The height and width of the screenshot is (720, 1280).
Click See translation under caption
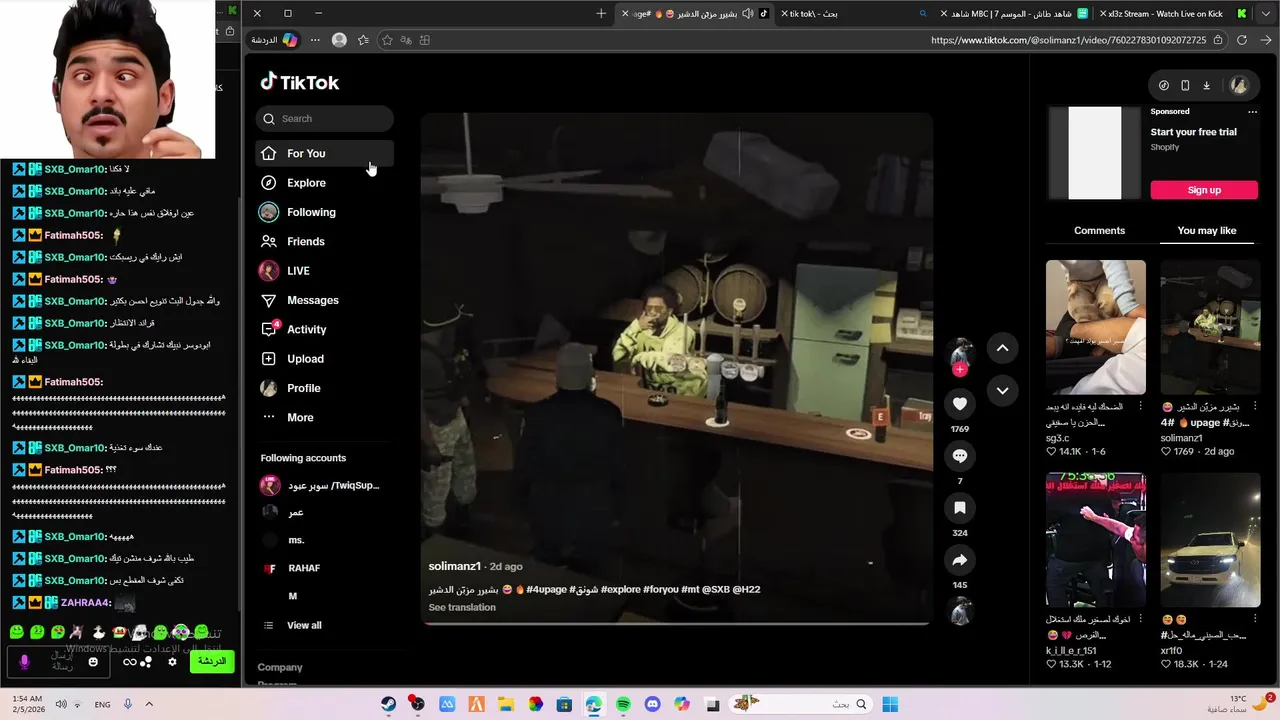(462, 607)
